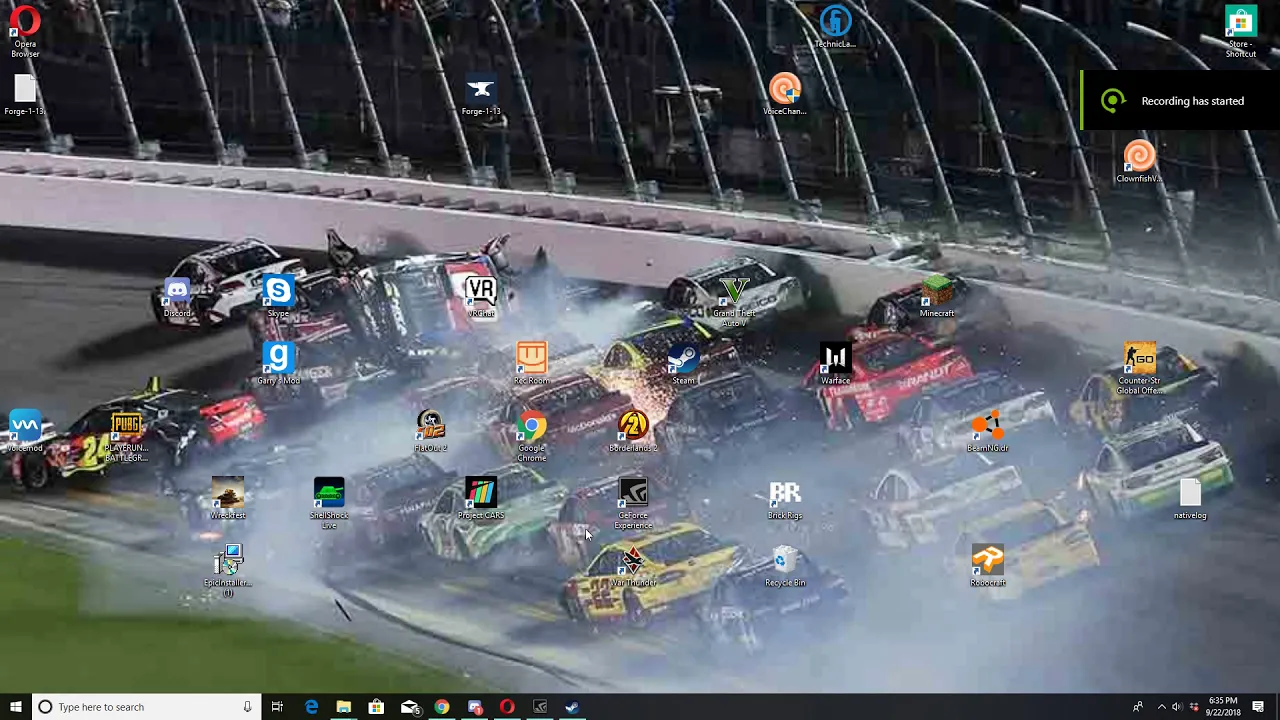This screenshot has height=720, width=1280.
Task: Open the Store Shortcut desktop icon
Action: (1240, 29)
